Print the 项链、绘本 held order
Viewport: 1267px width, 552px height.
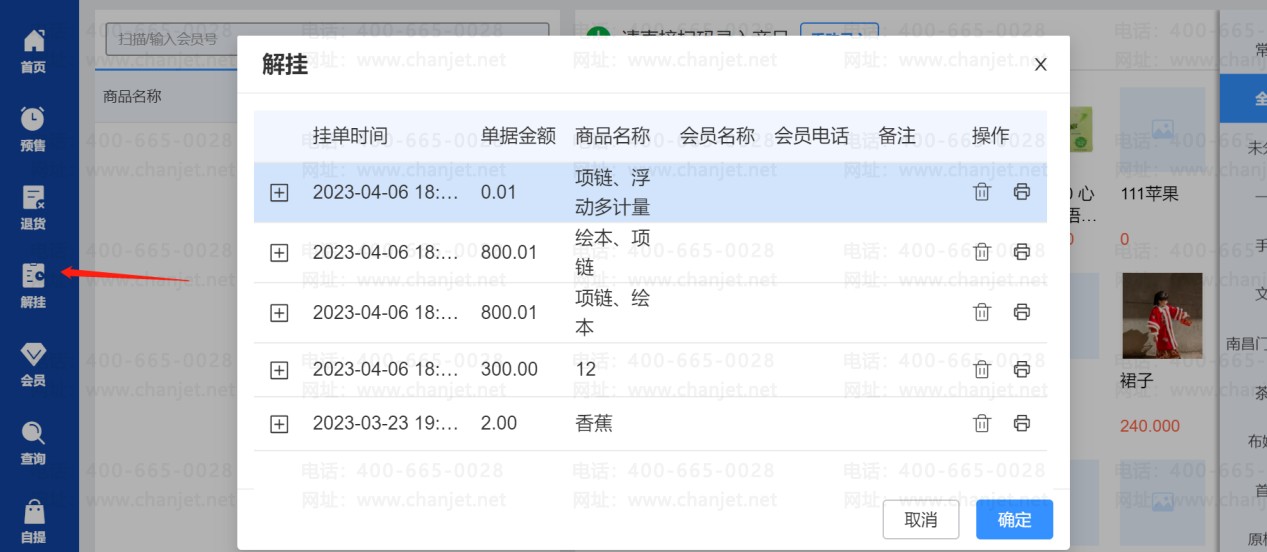pyautogui.click(x=1021, y=312)
